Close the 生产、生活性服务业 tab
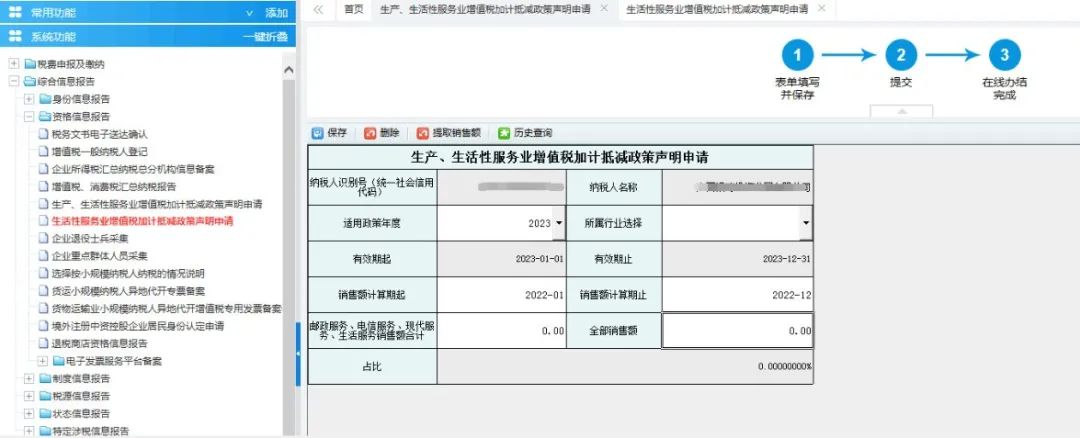This screenshot has height=438, width=1080. click(604, 8)
